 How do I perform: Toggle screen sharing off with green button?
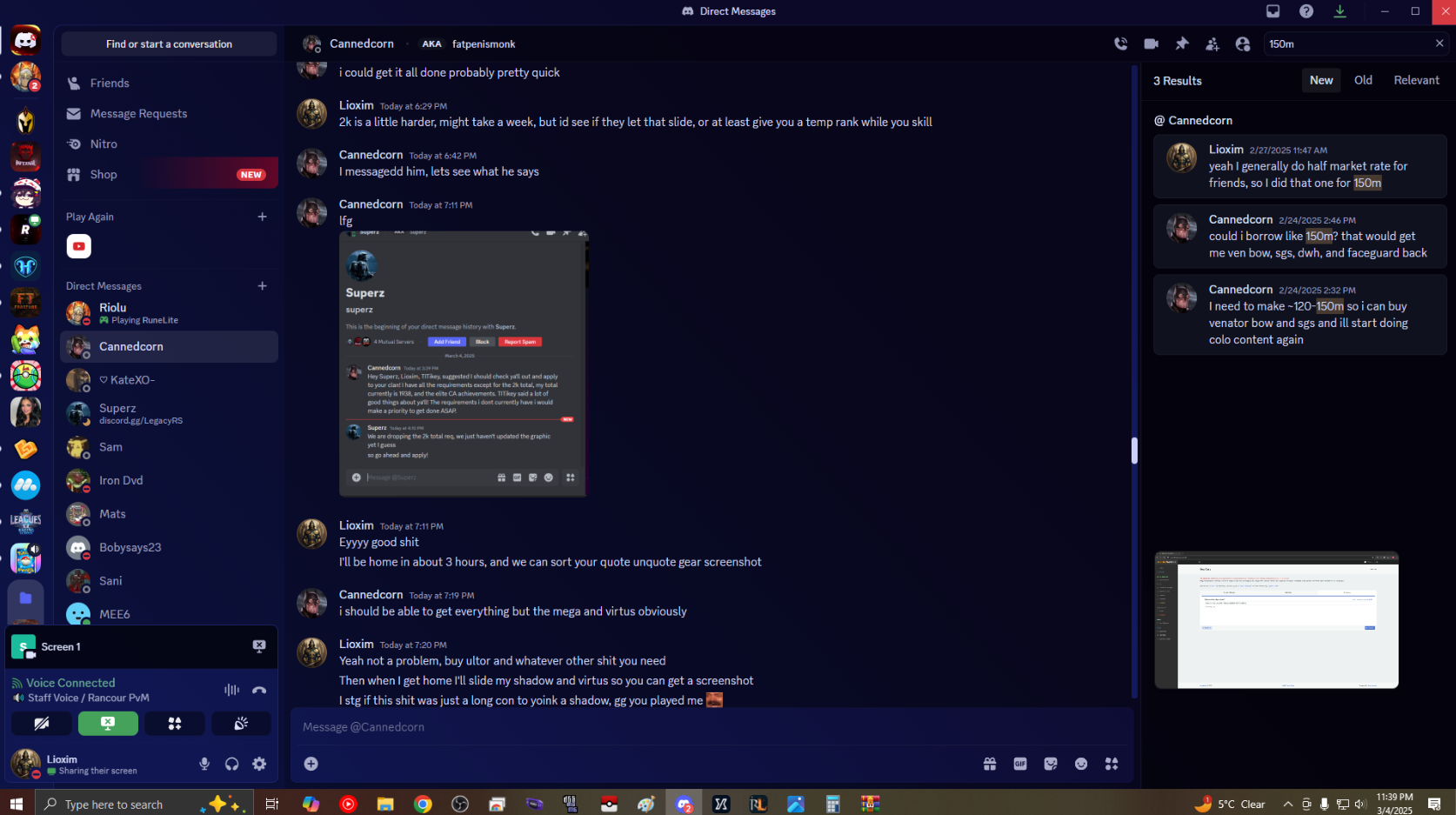tap(108, 724)
